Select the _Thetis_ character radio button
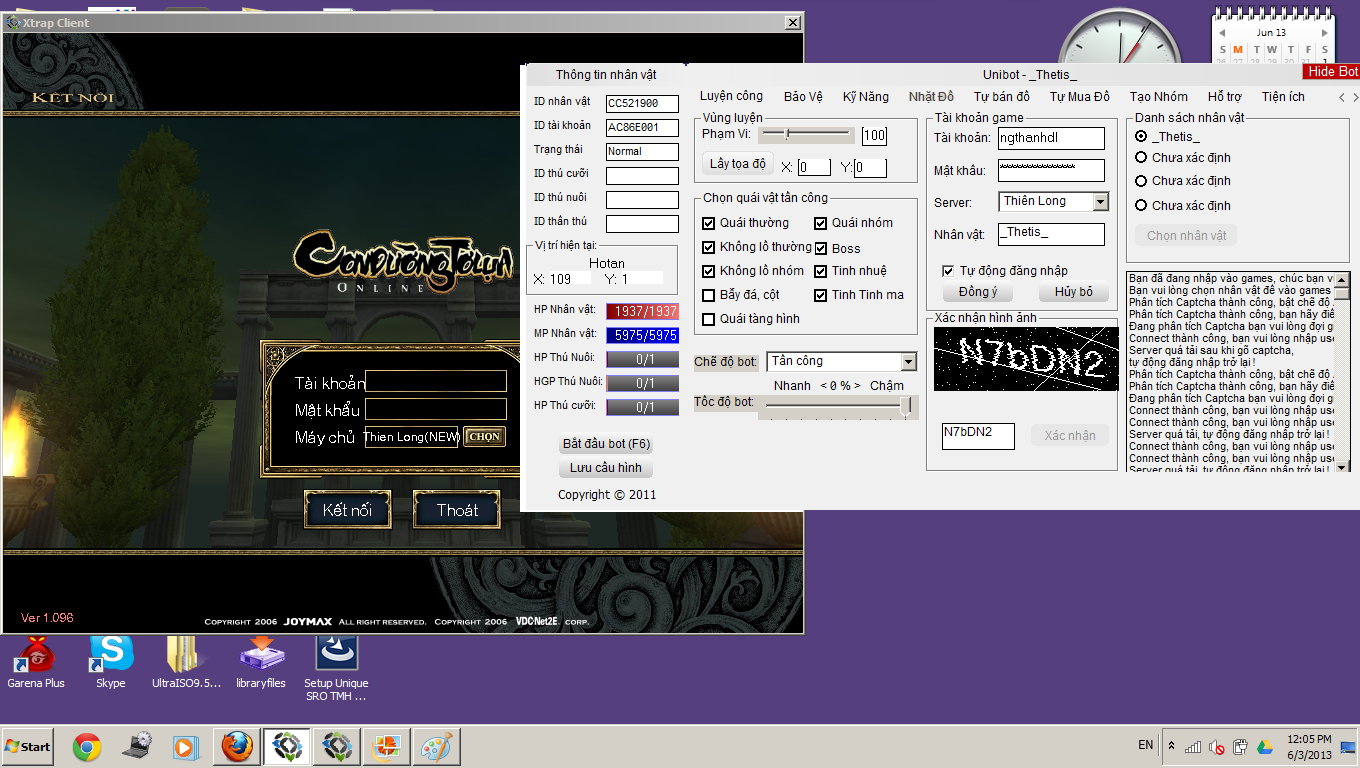This screenshot has width=1360, height=768. 1141,136
